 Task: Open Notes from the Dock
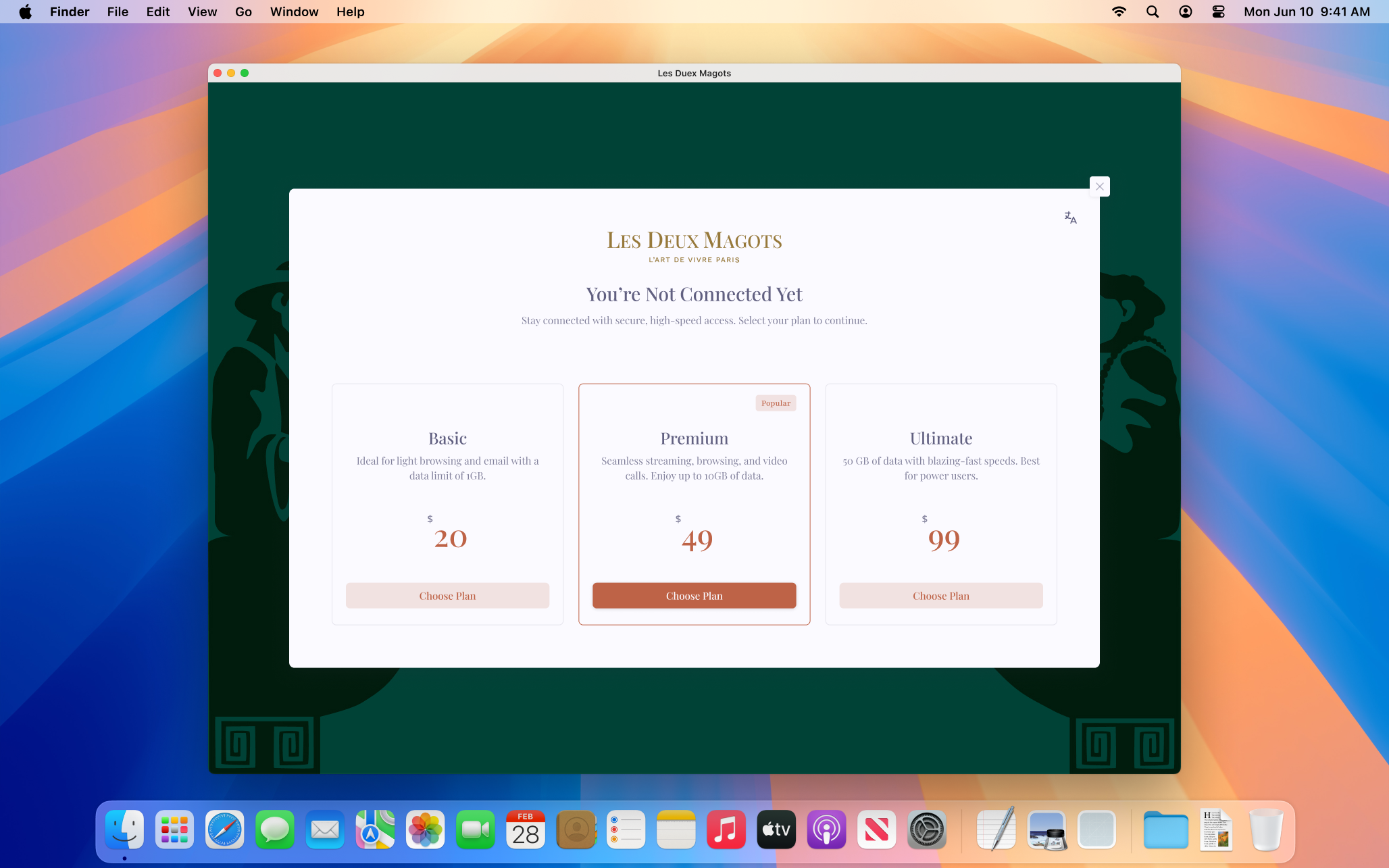676,829
